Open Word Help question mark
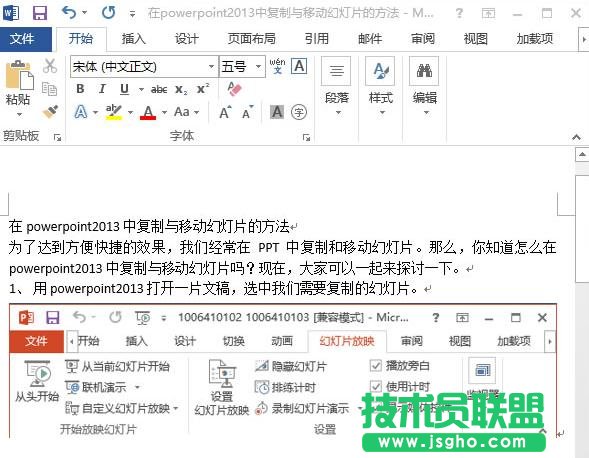Screen dimensions: 589x458 click(x=459, y=14)
